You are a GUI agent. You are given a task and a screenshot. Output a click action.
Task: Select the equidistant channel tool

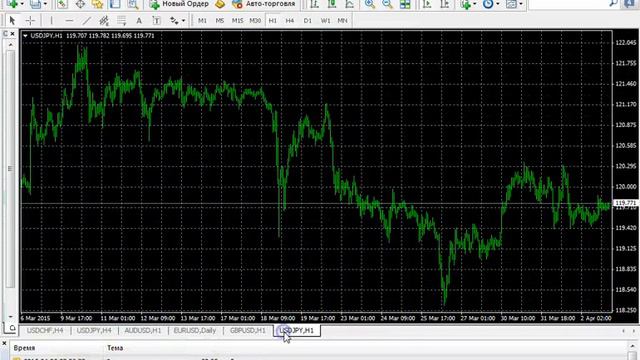[x=104, y=20]
